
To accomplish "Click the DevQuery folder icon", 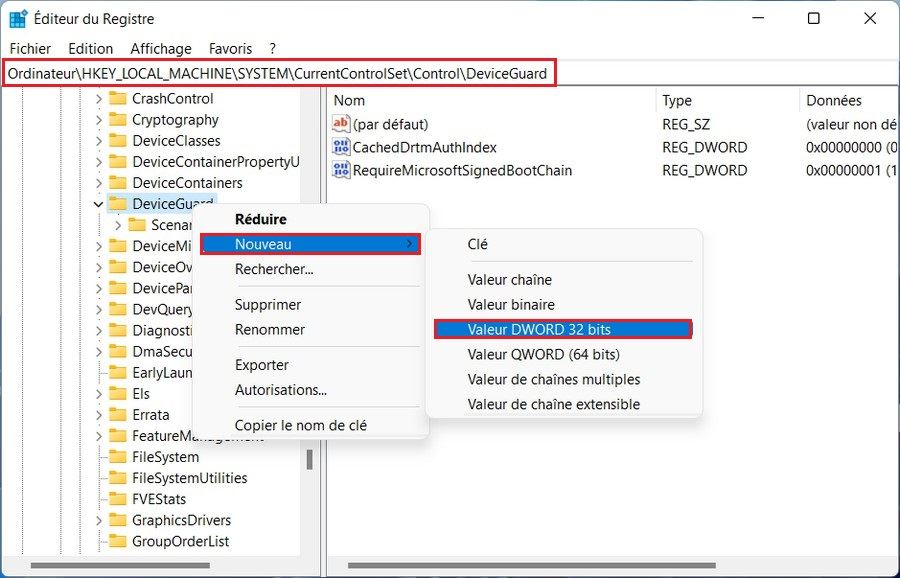I will pos(118,309).
